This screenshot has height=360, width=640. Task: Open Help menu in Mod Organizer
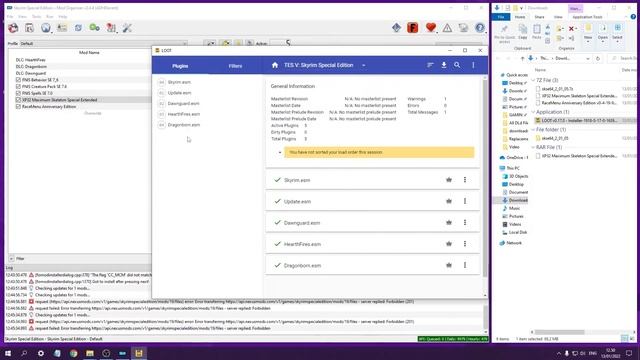tap(62, 17)
